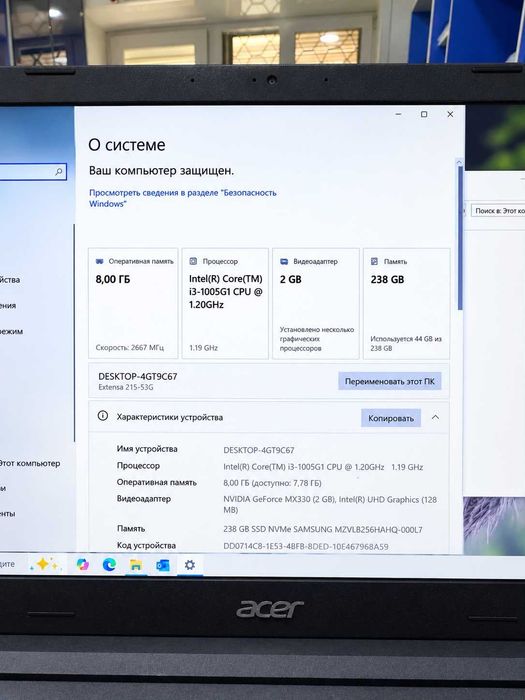This screenshot has height=700, width=525.
Task: Select the 2 GB video adapter card
Action: pyautogui.click(x=316, y=304)
